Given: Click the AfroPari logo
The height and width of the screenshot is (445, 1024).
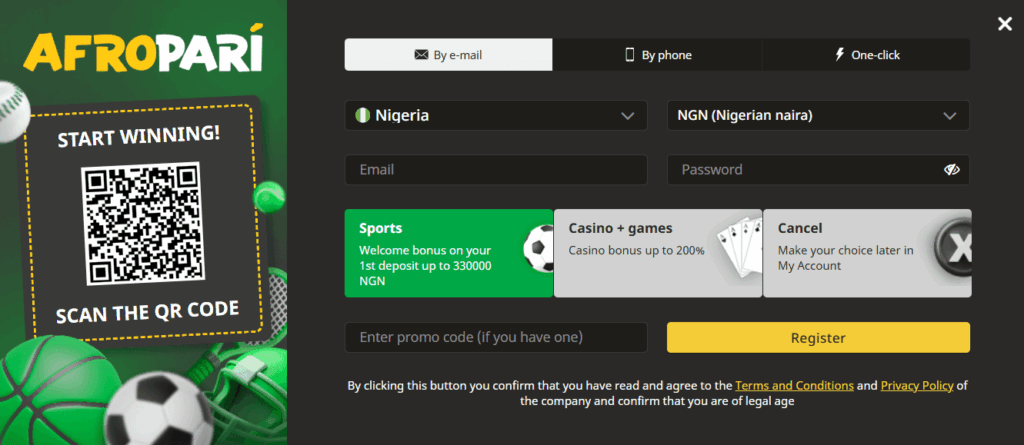Looking at the screenshot, I should click(x=143, y=51).
